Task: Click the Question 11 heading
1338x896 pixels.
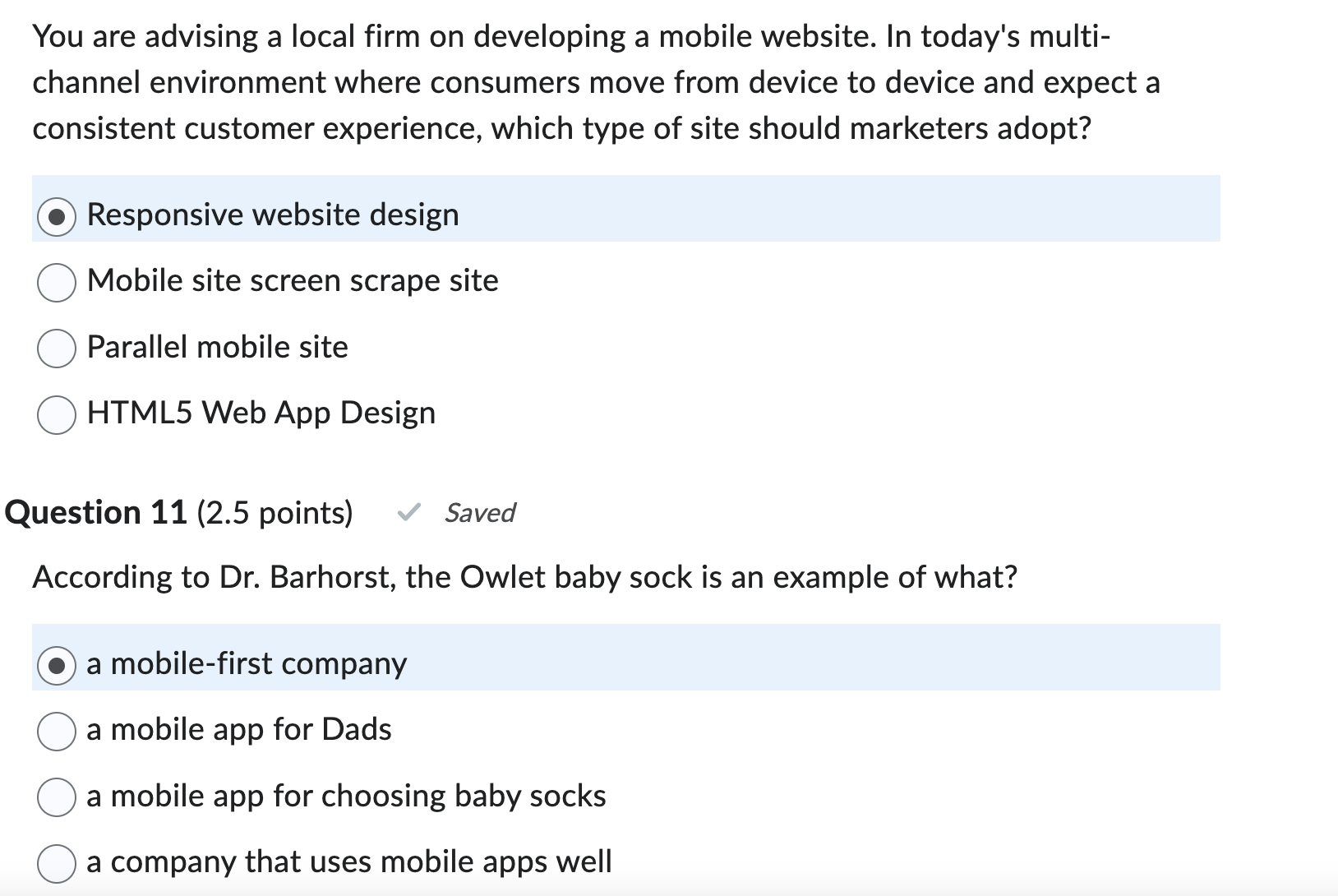Action: tap(95, 513)
